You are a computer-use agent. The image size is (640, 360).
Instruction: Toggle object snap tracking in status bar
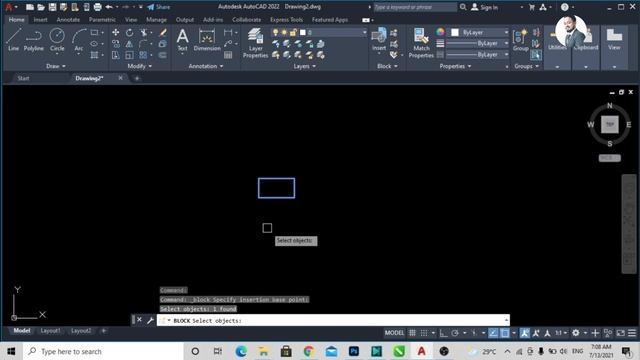pos(493,333)
